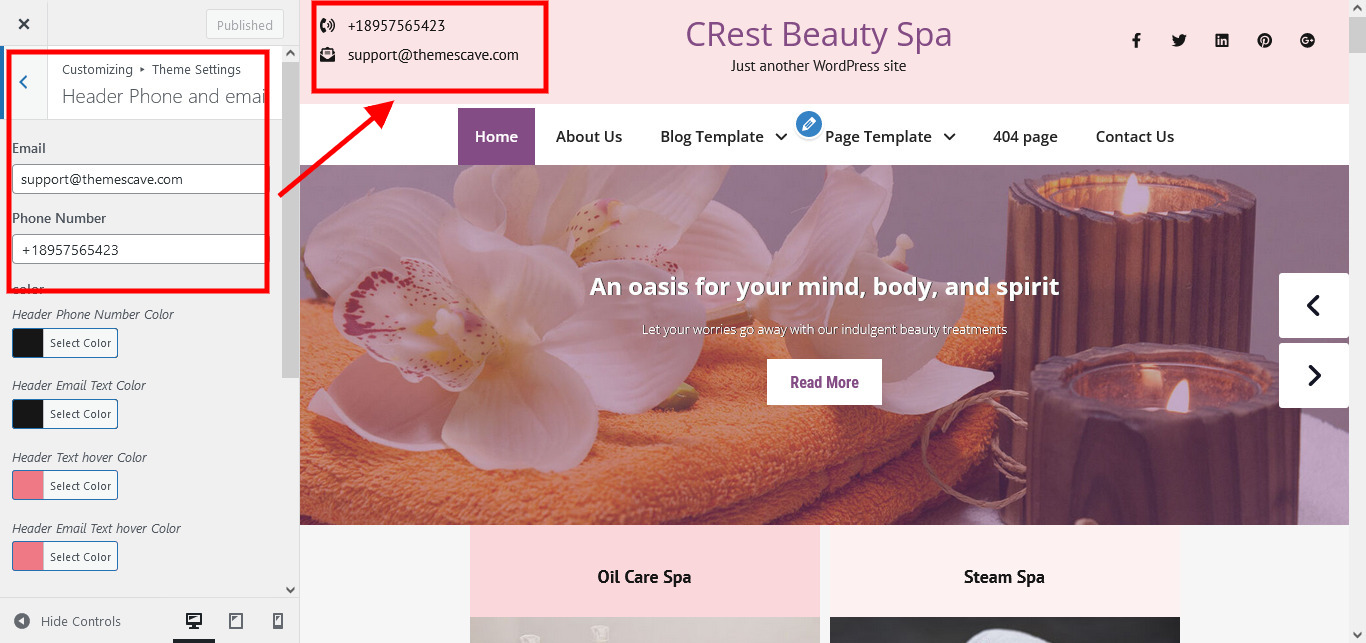The height and width of the screenshot is (643, 1366).
Task: Open the About Us menu item
Action: click(589, 137)
